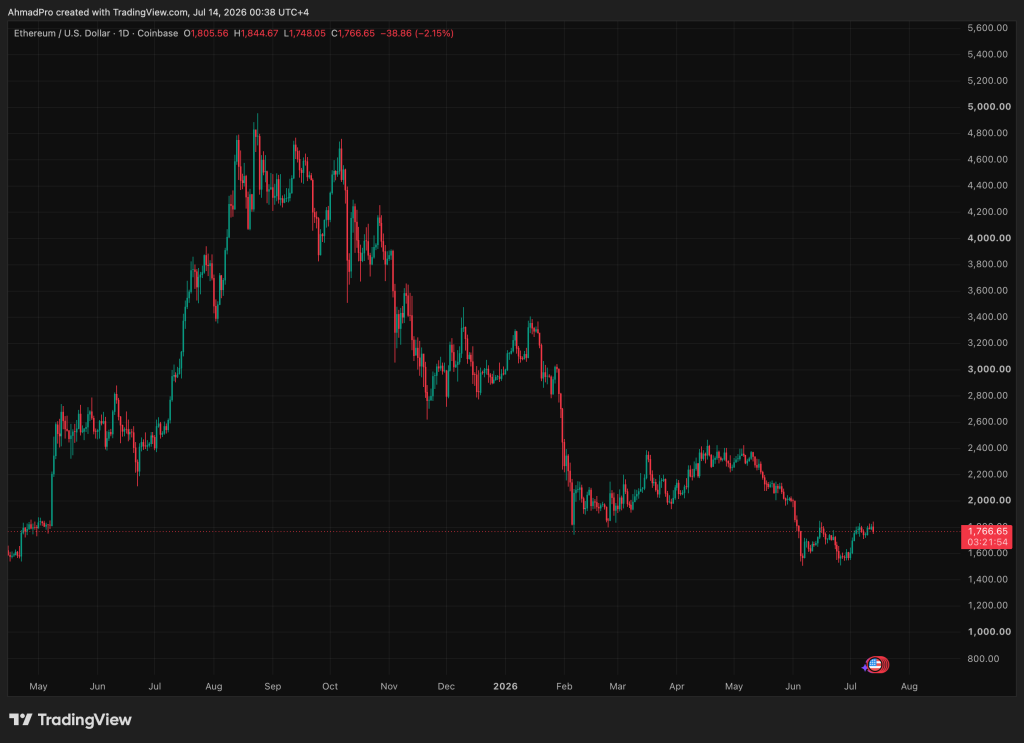The width and height of the screenshot is (1024, 743).
Task: Click the 2,800.00 price axis label
Action: pyautogui.click(x=987, y=396)
